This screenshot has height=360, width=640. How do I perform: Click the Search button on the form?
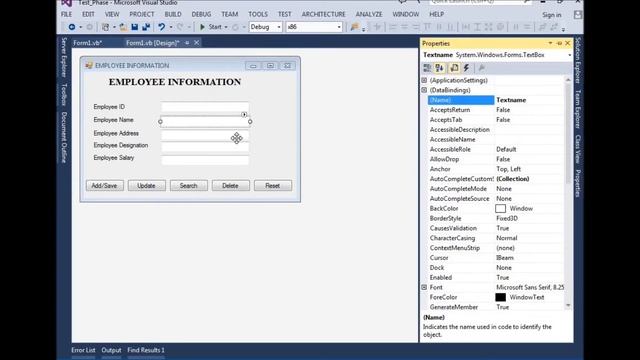tap(189, 186)
